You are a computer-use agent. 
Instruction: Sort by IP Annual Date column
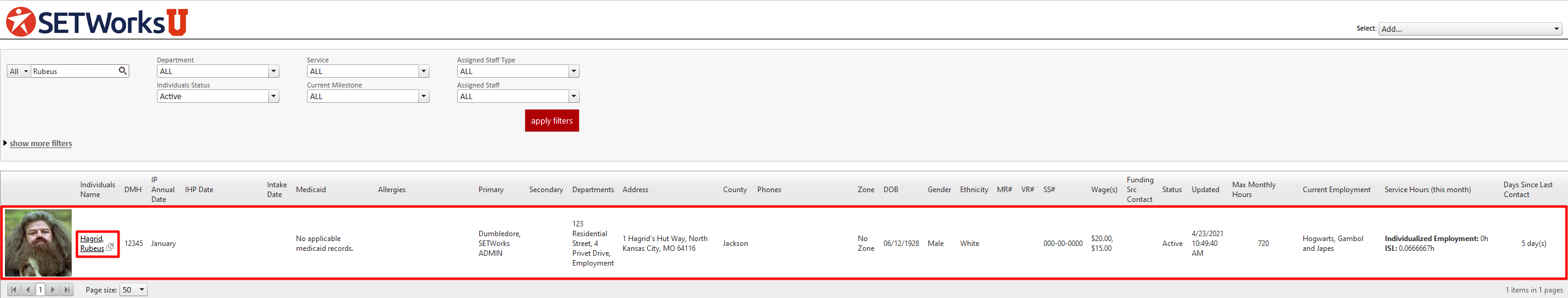click(163, 190)
